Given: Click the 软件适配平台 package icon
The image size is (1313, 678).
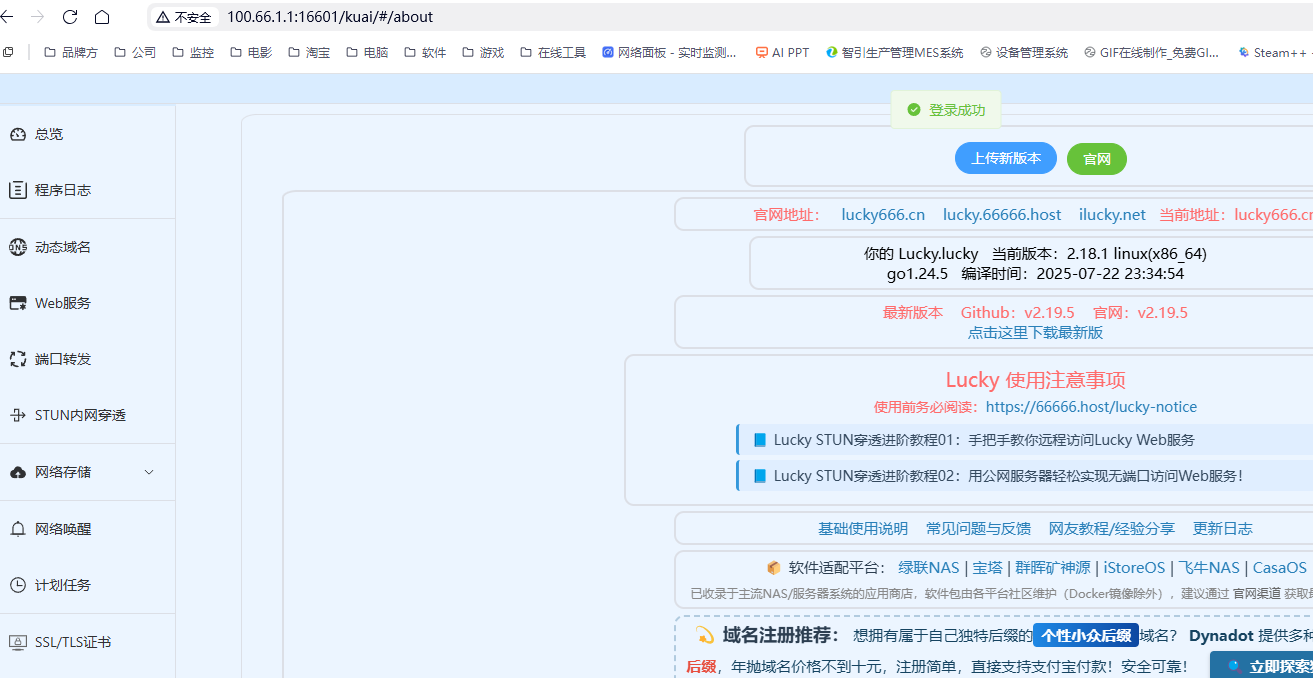Looking at the screenshot, I should (x=774, y=568).
